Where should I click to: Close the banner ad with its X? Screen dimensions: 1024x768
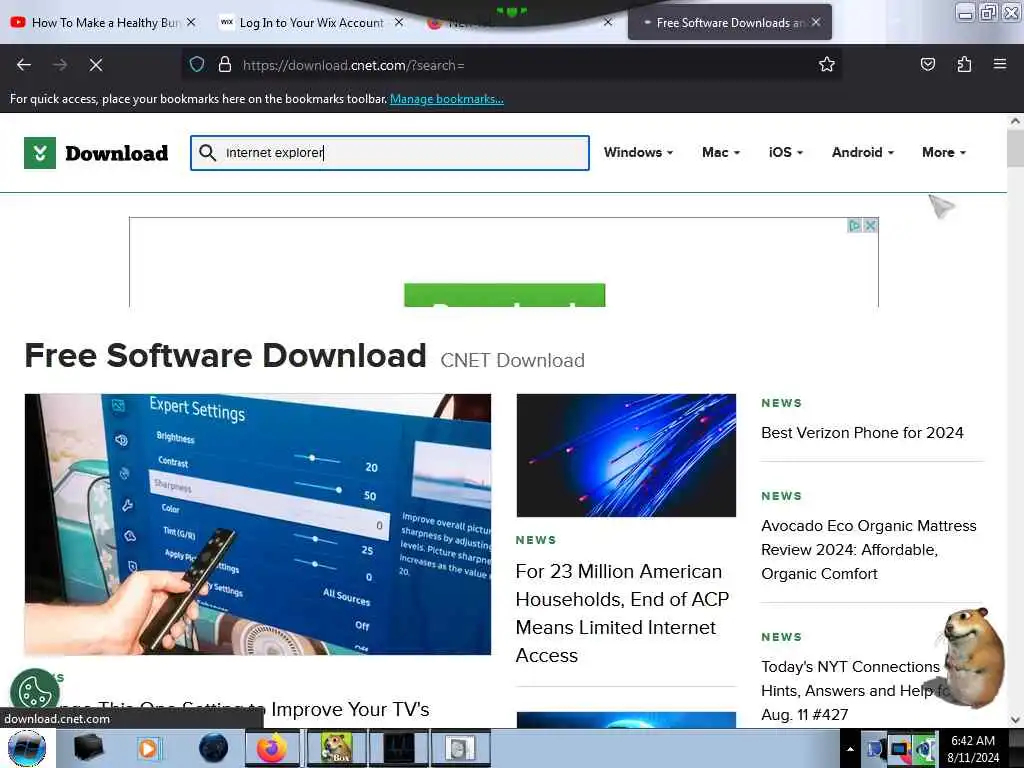(x=870, y=225)
